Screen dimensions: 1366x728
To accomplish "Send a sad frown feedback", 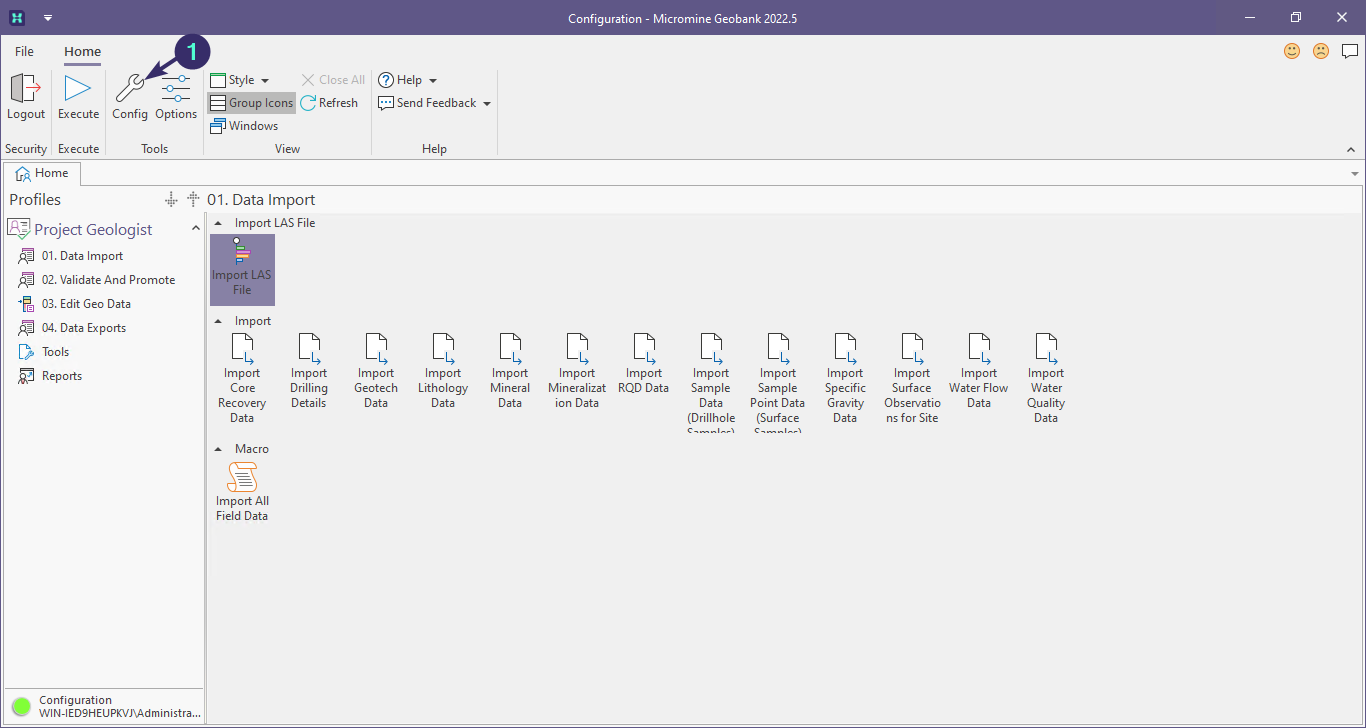I will (1321, 51).
